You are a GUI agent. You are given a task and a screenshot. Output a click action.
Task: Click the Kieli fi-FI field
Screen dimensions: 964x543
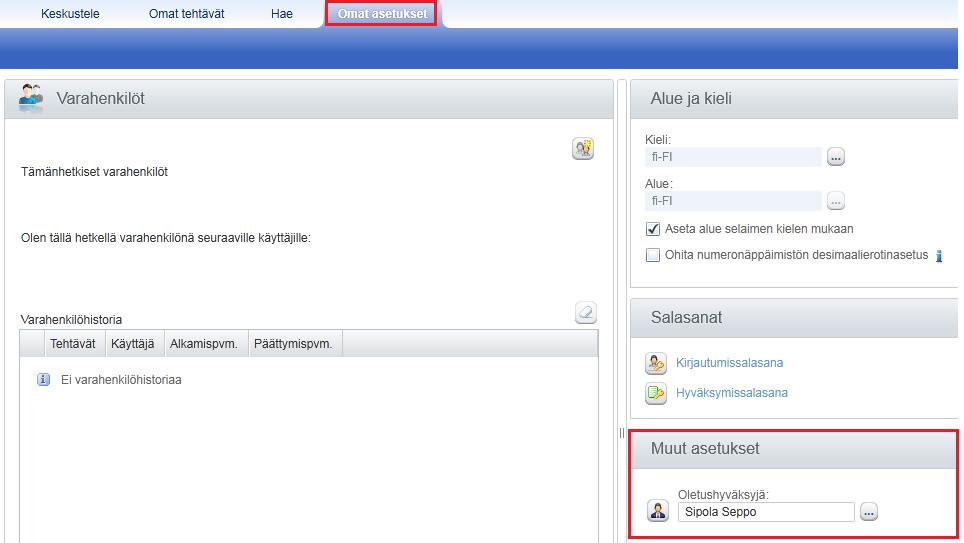coord(733,157)
